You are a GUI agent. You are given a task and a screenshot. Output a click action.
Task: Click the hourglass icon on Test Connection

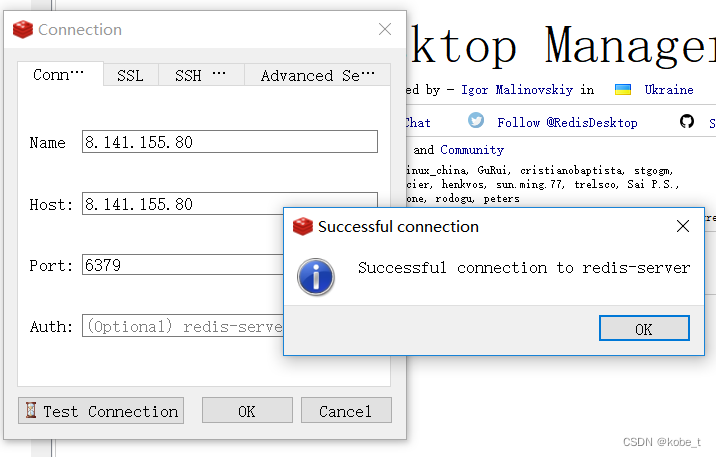tap(31, 410)
